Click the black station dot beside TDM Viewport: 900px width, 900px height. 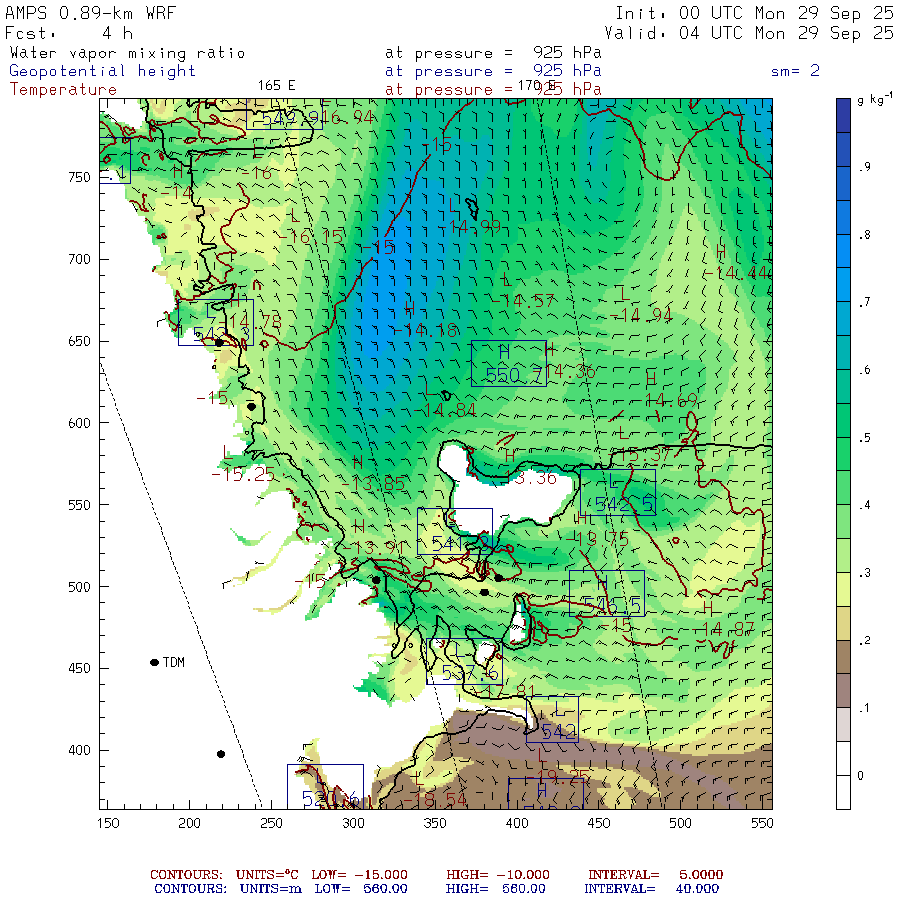[154, 662]
